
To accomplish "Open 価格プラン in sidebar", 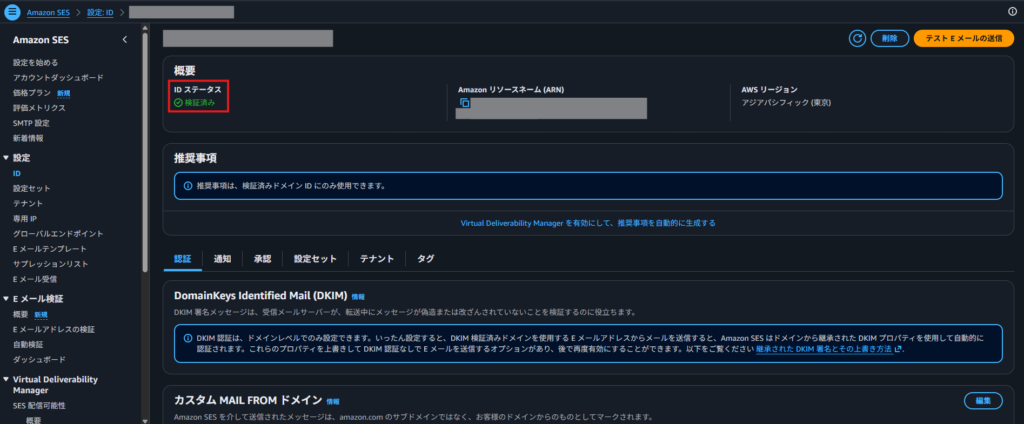I will click(32, 93).
